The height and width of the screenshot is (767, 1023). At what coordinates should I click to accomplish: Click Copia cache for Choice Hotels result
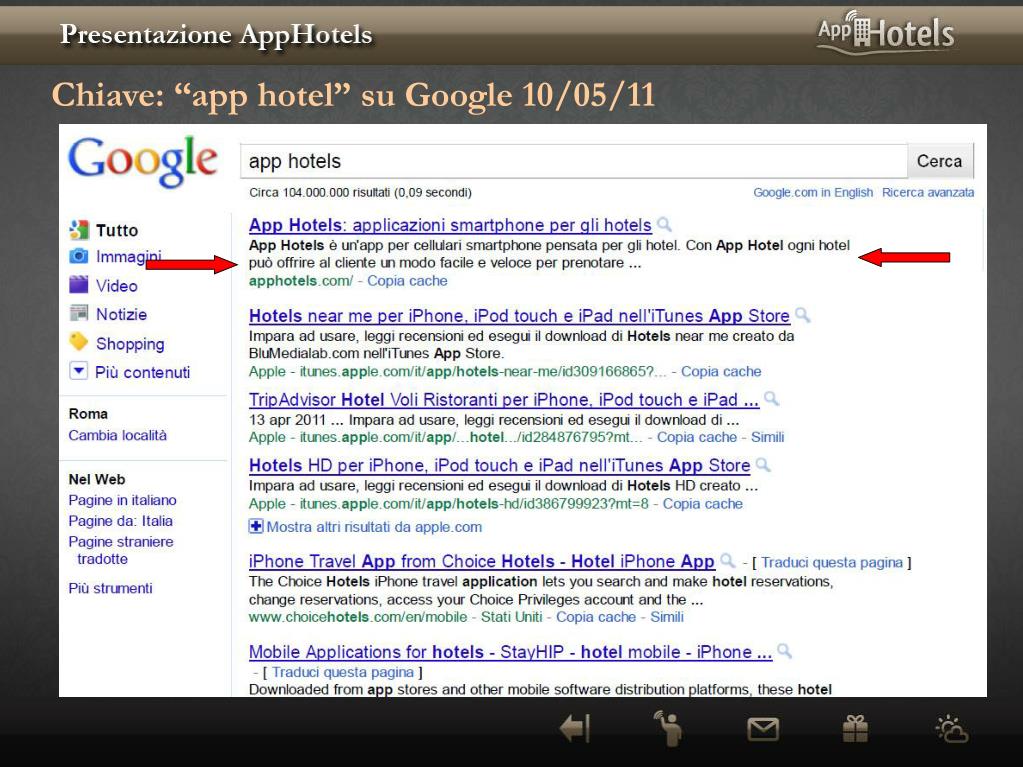(x=596, y=617)
